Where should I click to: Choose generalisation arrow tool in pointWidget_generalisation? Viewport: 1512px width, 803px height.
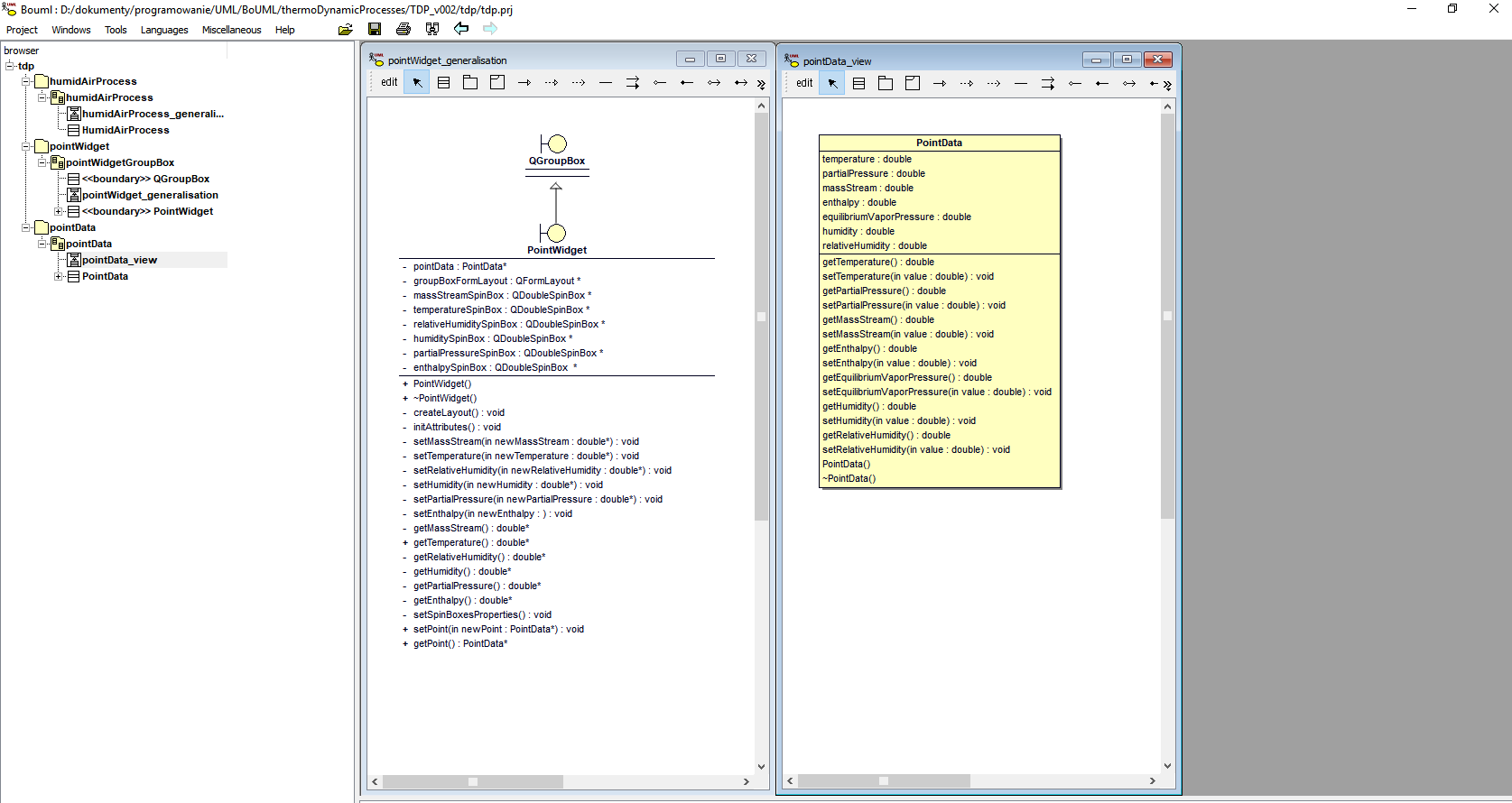click(x=524, y=83)
